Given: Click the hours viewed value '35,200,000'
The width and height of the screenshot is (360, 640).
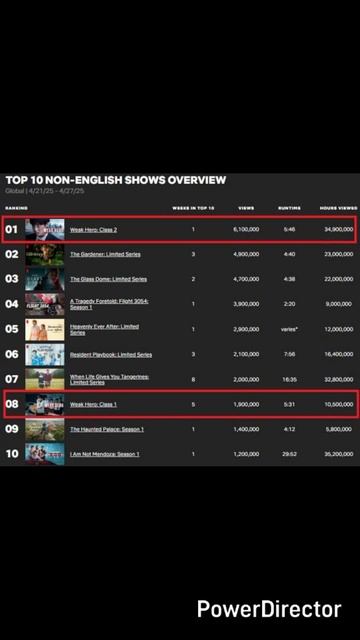Looking at the screenshot, I should 339,454.
